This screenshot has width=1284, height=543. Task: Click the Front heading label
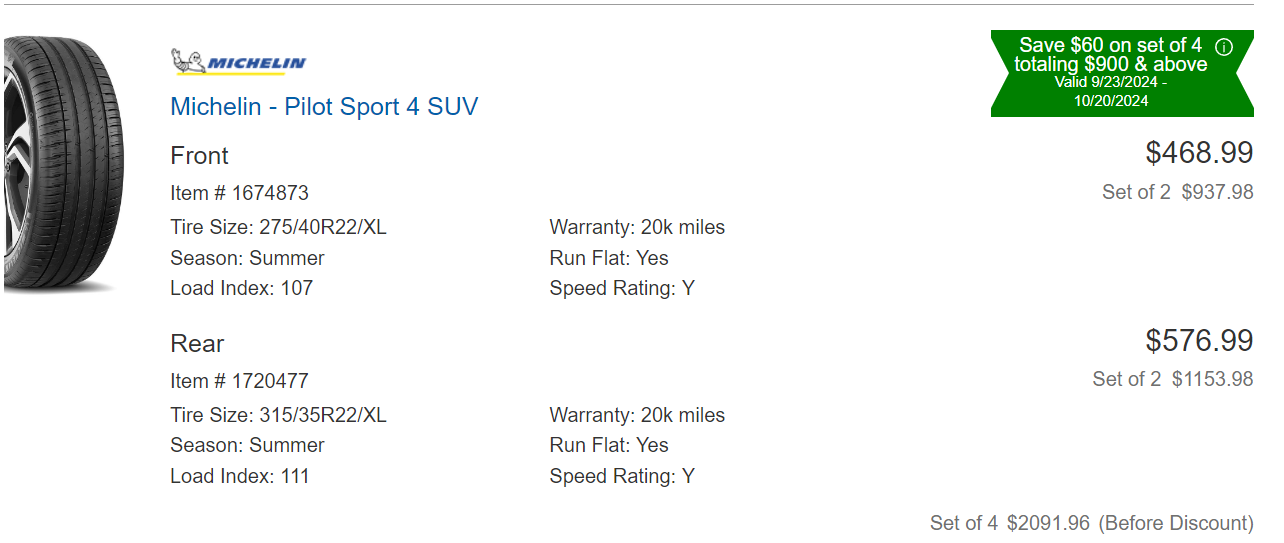pos(200,156)
